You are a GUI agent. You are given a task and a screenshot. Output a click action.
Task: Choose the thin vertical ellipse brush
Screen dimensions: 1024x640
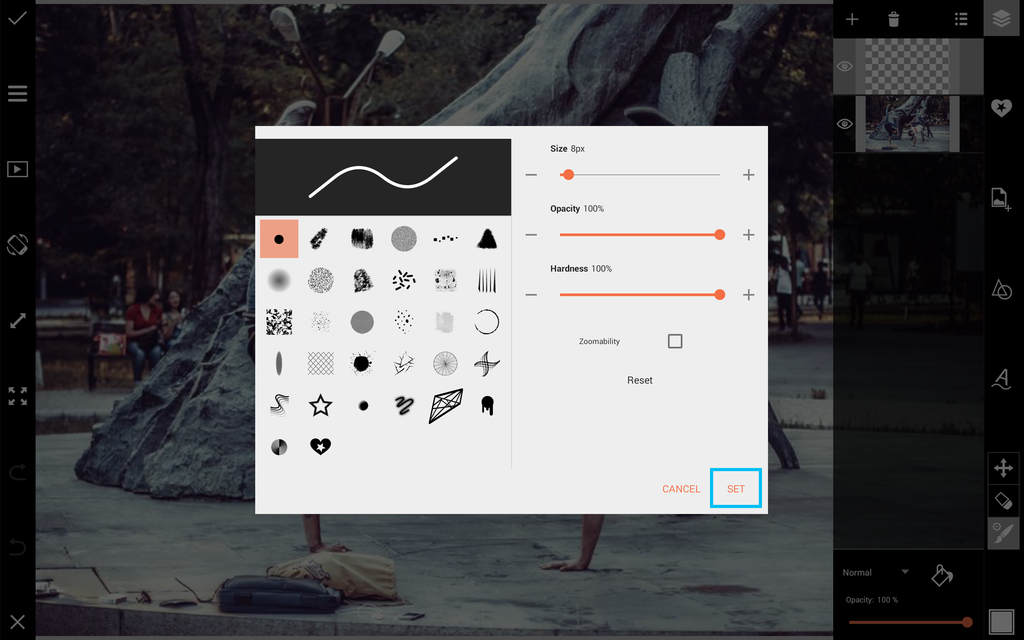tap(279, 364)
